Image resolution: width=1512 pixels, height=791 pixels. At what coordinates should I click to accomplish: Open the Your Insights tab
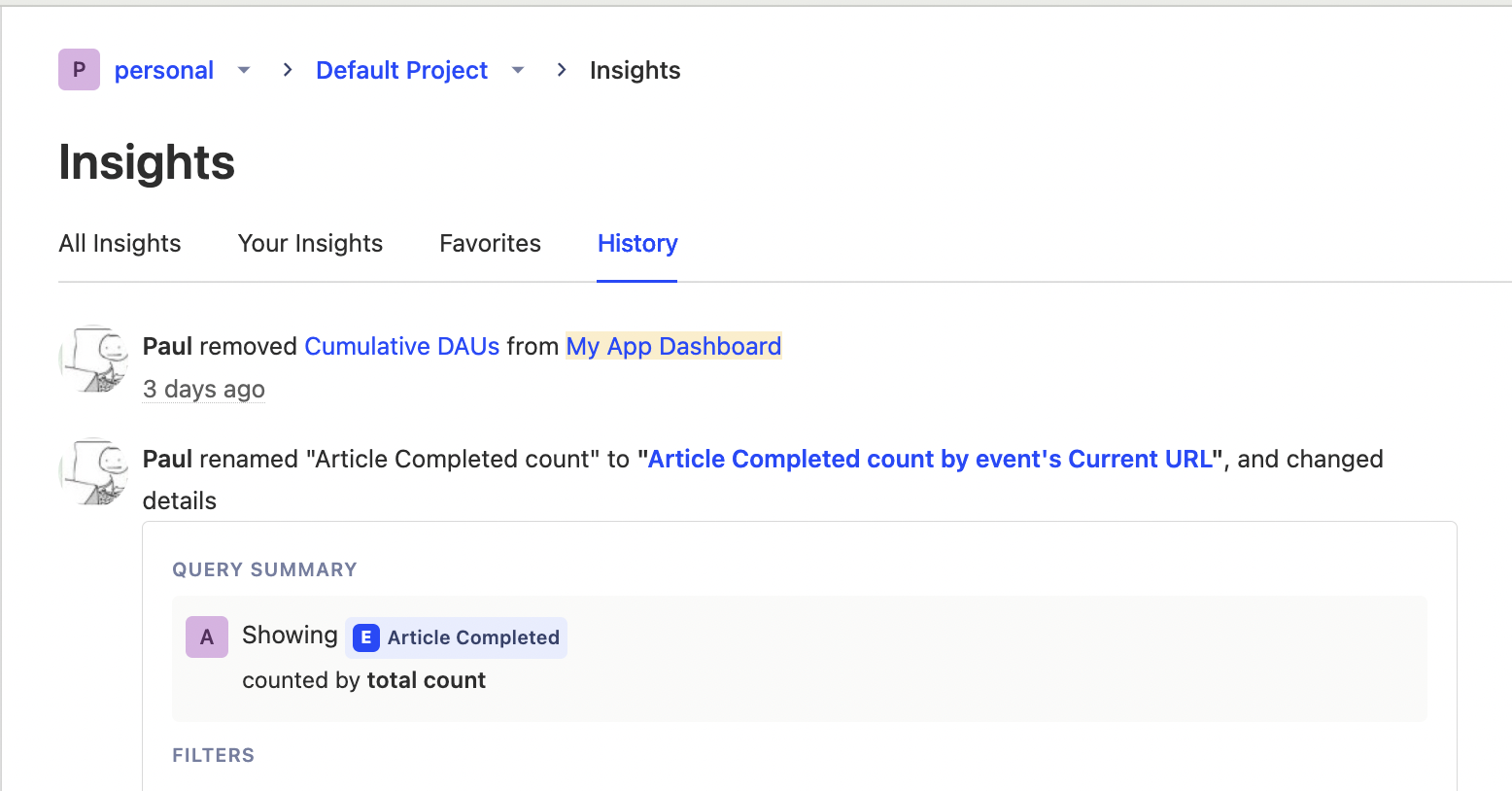pyautogui.click(x=310, y=243)
